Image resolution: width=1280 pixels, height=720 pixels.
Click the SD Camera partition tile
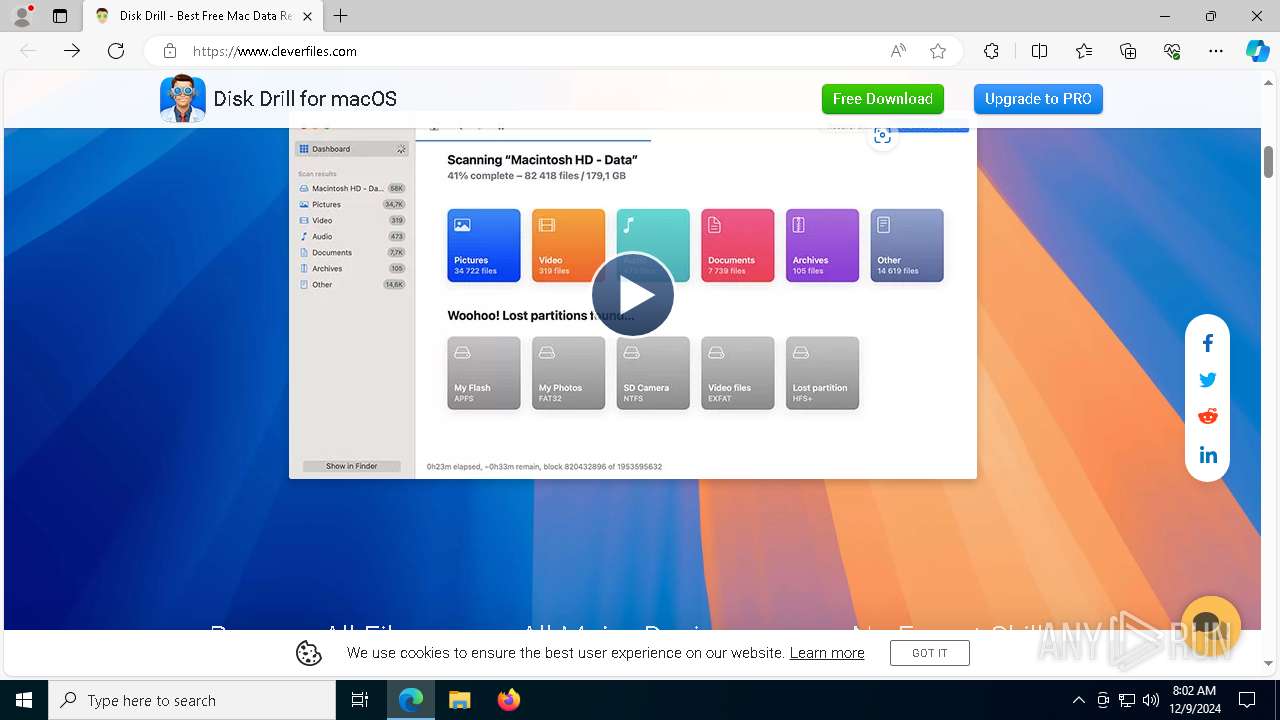(x=653, y=373)
